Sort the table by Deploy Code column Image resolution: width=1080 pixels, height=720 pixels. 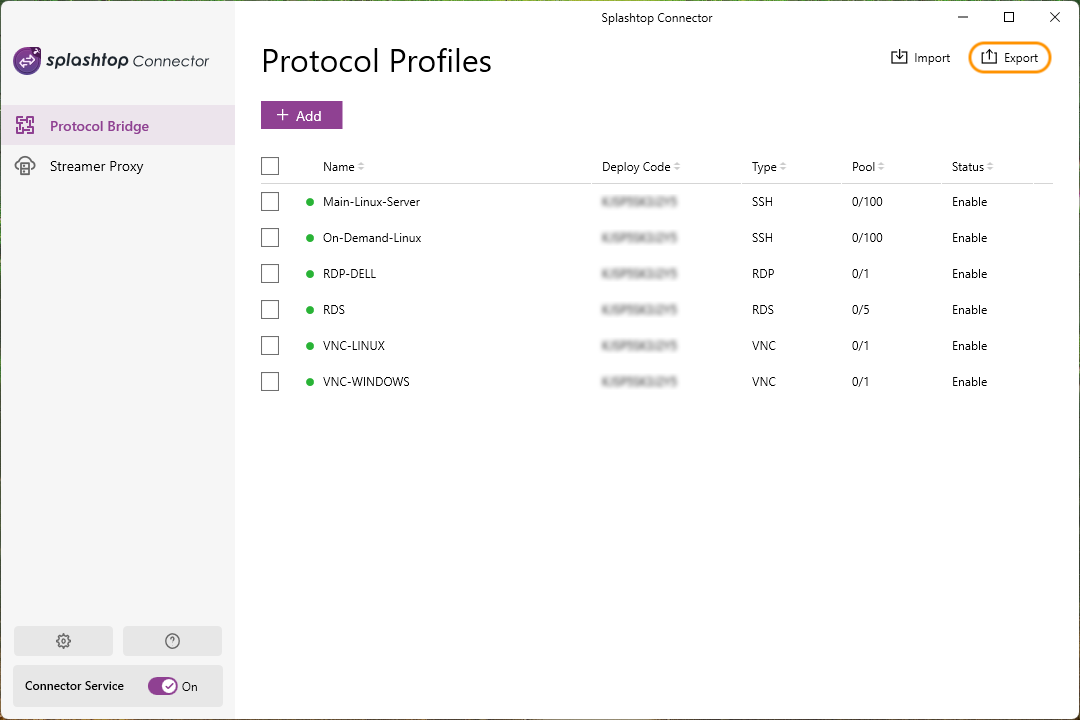(x=641, y=167)
